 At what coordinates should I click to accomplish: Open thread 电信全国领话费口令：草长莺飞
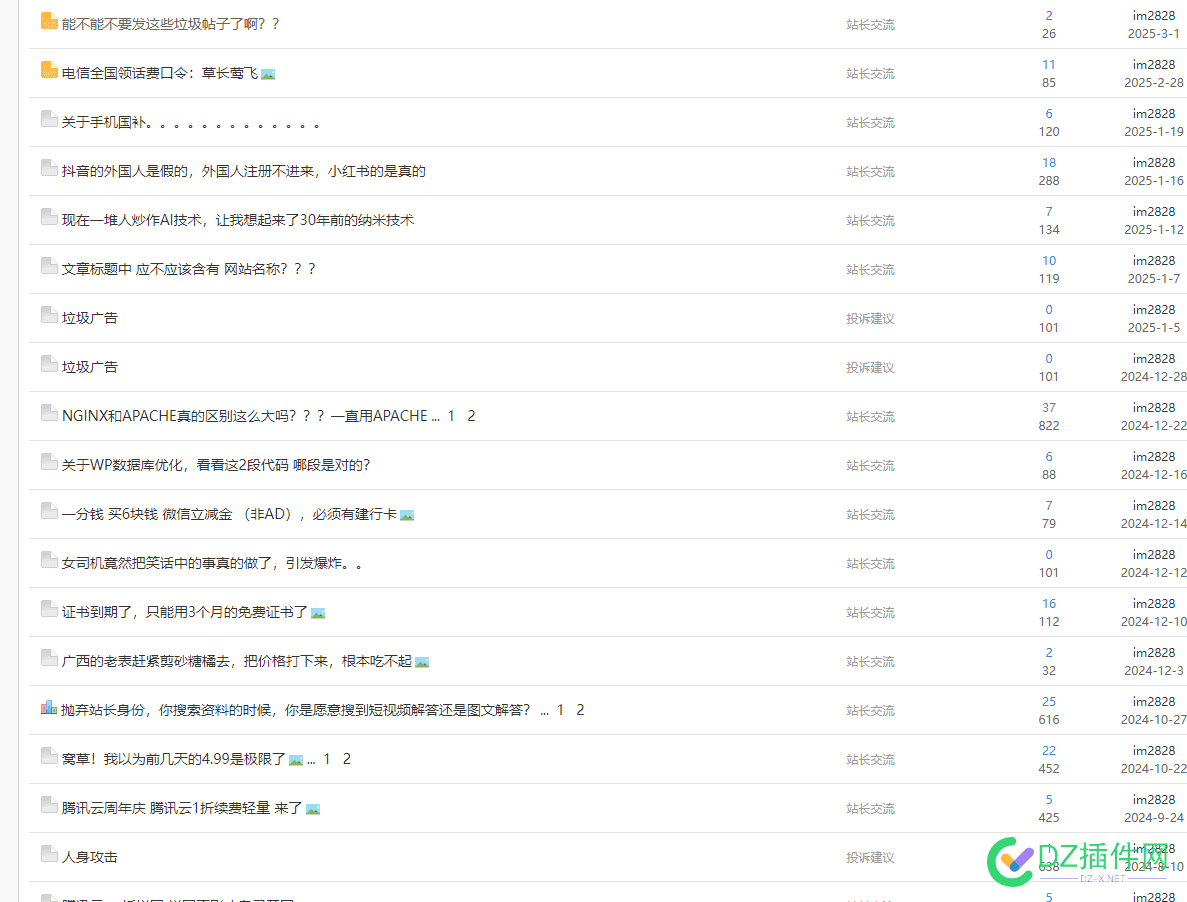tap(160, 73)
